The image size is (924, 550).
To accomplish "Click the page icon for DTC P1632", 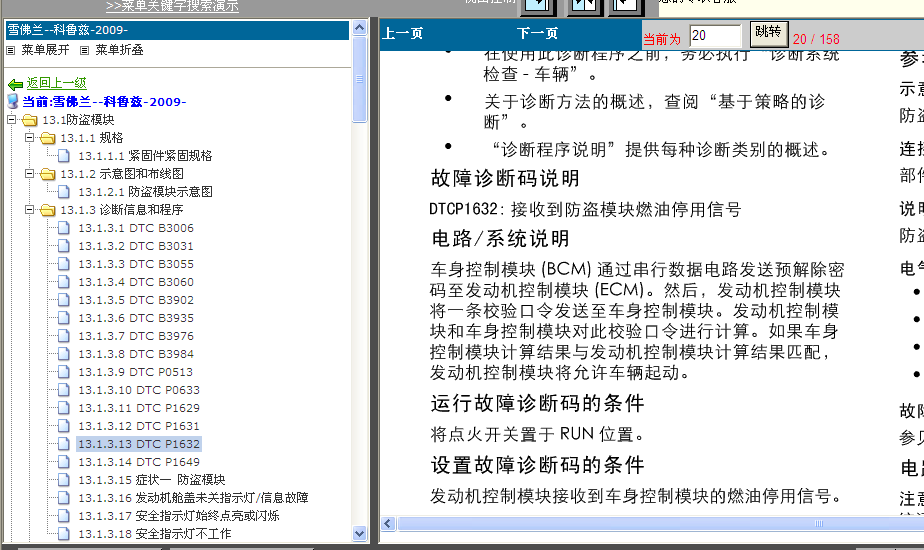I will [x=64, y=443].
